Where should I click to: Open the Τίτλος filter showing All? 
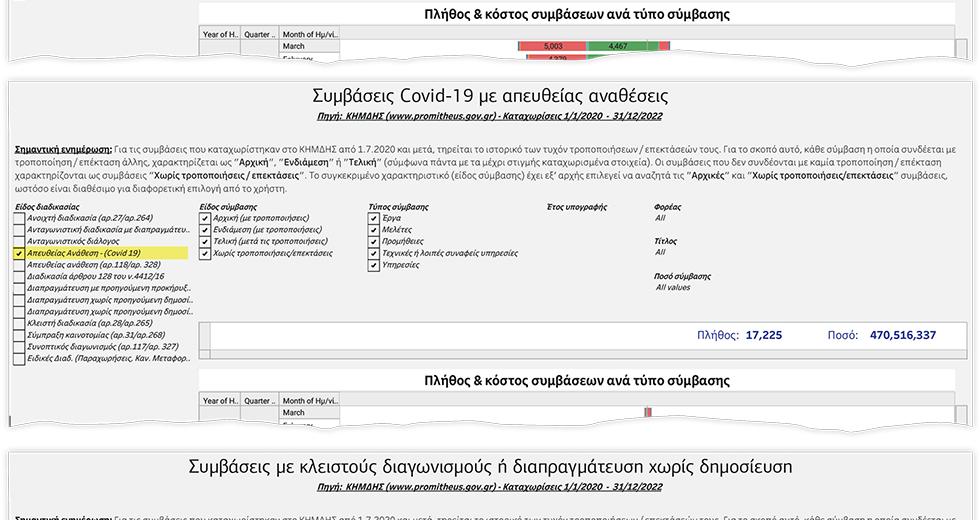tap(660, 253)
